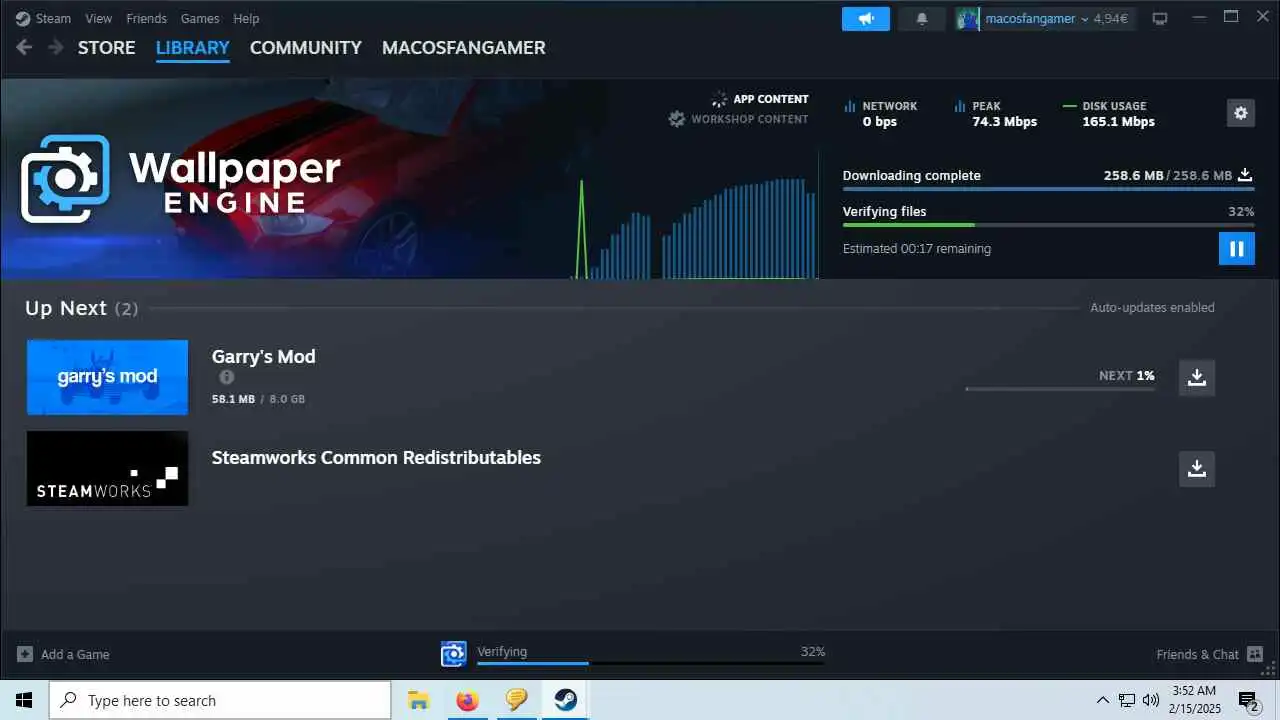This screenshot has height=720, width=1280.
Task: Click the Downloading complete progress bar
Action: point(1048,189)
